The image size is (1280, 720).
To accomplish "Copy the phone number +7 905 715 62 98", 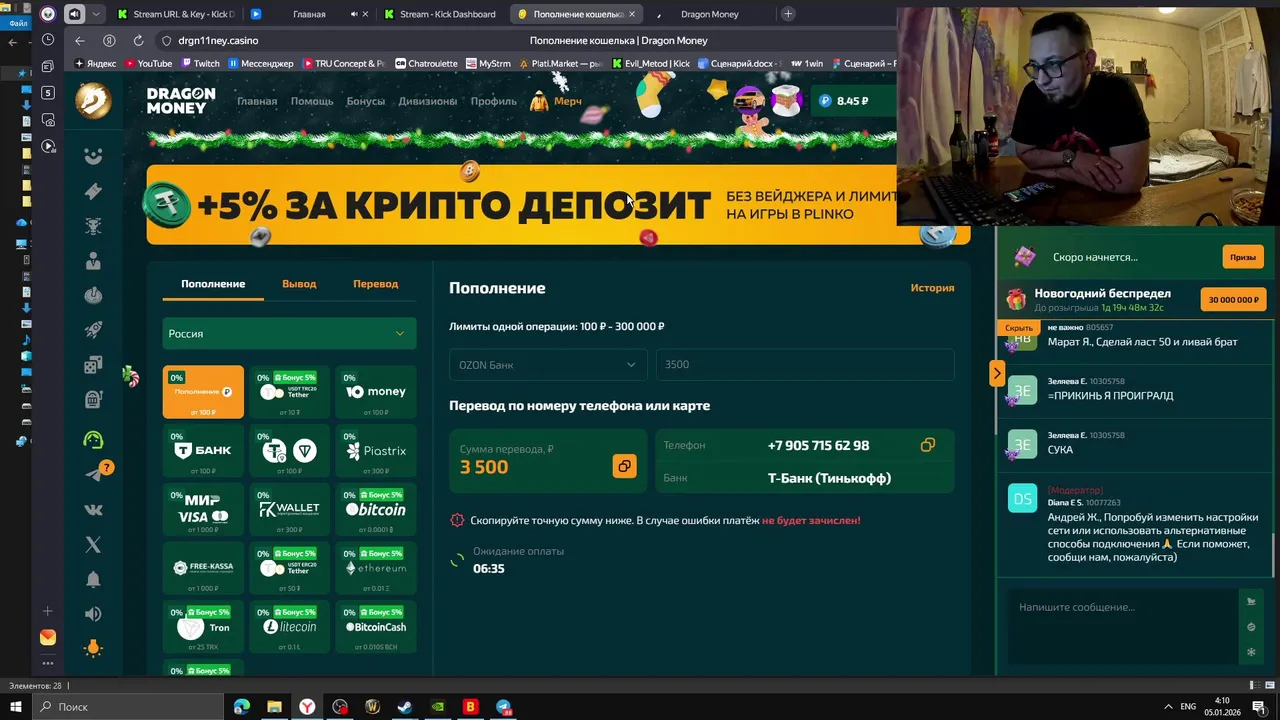I will [928, 445].
